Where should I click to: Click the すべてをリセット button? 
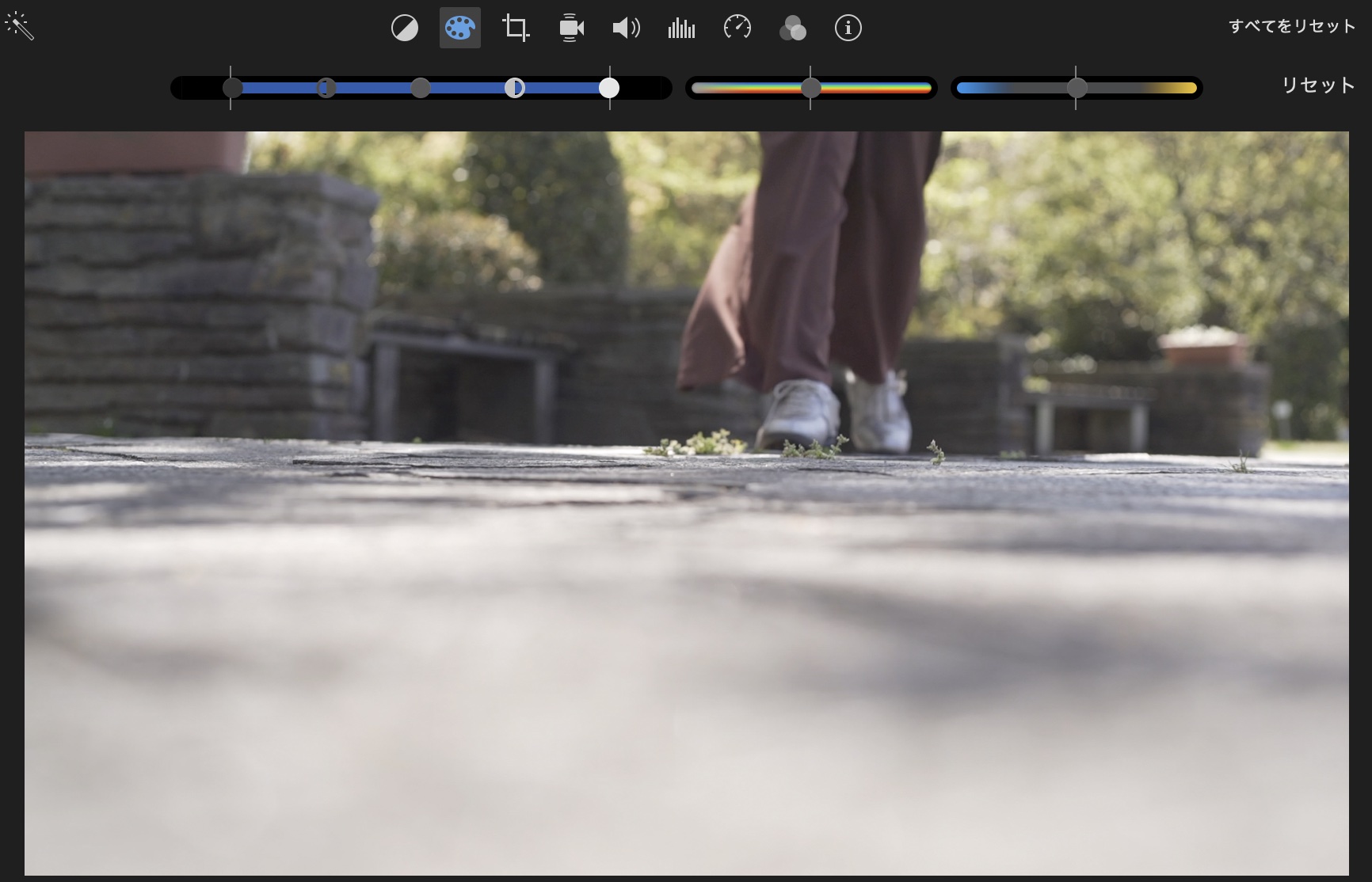point(1291,26)
